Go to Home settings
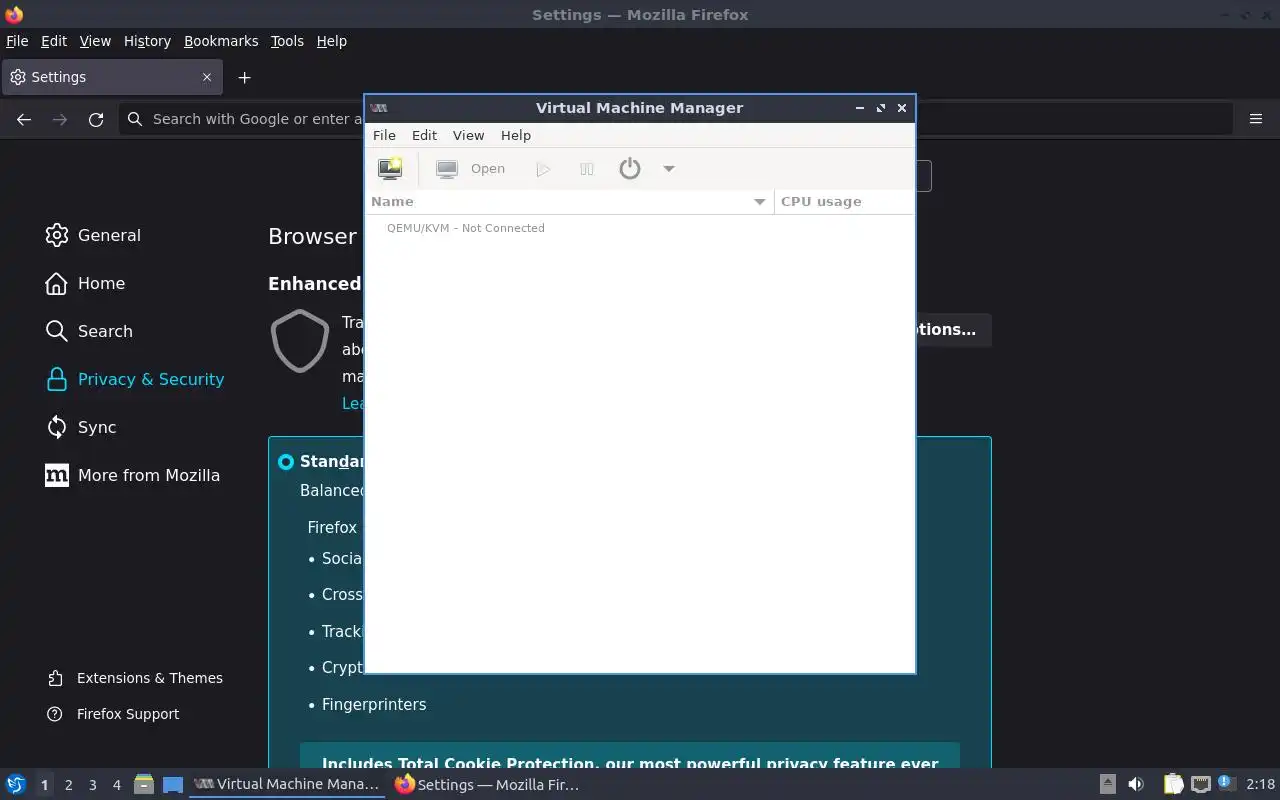 tap(85, 283)
